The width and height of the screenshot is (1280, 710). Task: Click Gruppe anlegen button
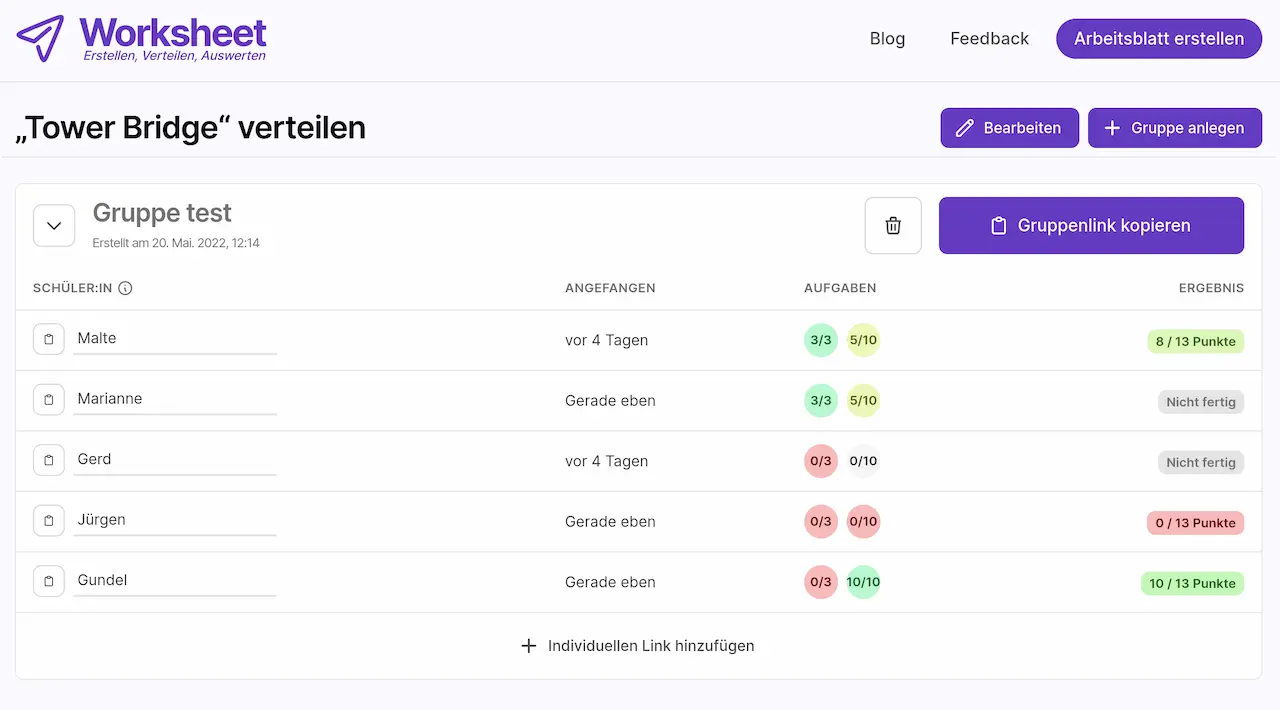tap(1174, 128)
